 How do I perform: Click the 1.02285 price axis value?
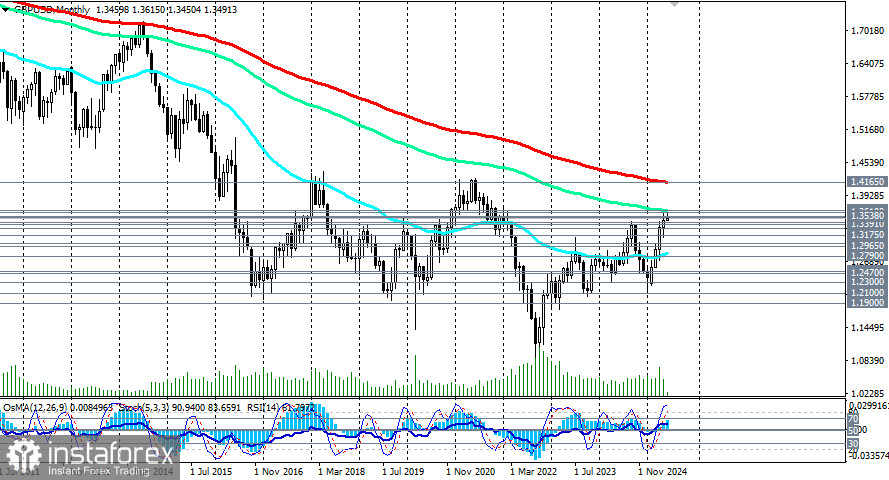click(x=867, y=393)
